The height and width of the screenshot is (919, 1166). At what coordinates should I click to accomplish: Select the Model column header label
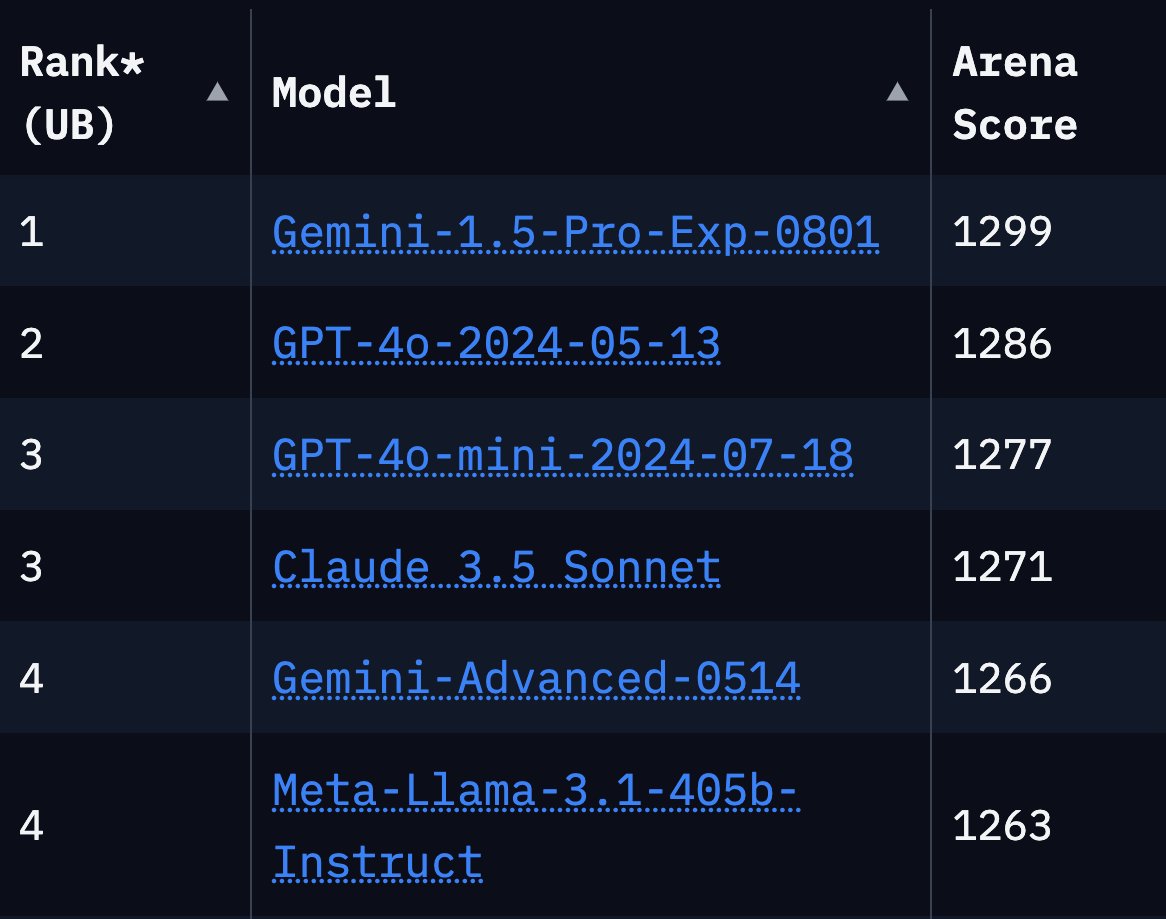click(x=334, y=94)
